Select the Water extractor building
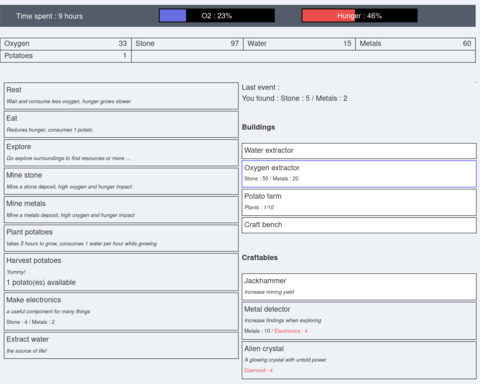Image resolution: width=480 pixels, height=384 pixels. tap(359, 151)
